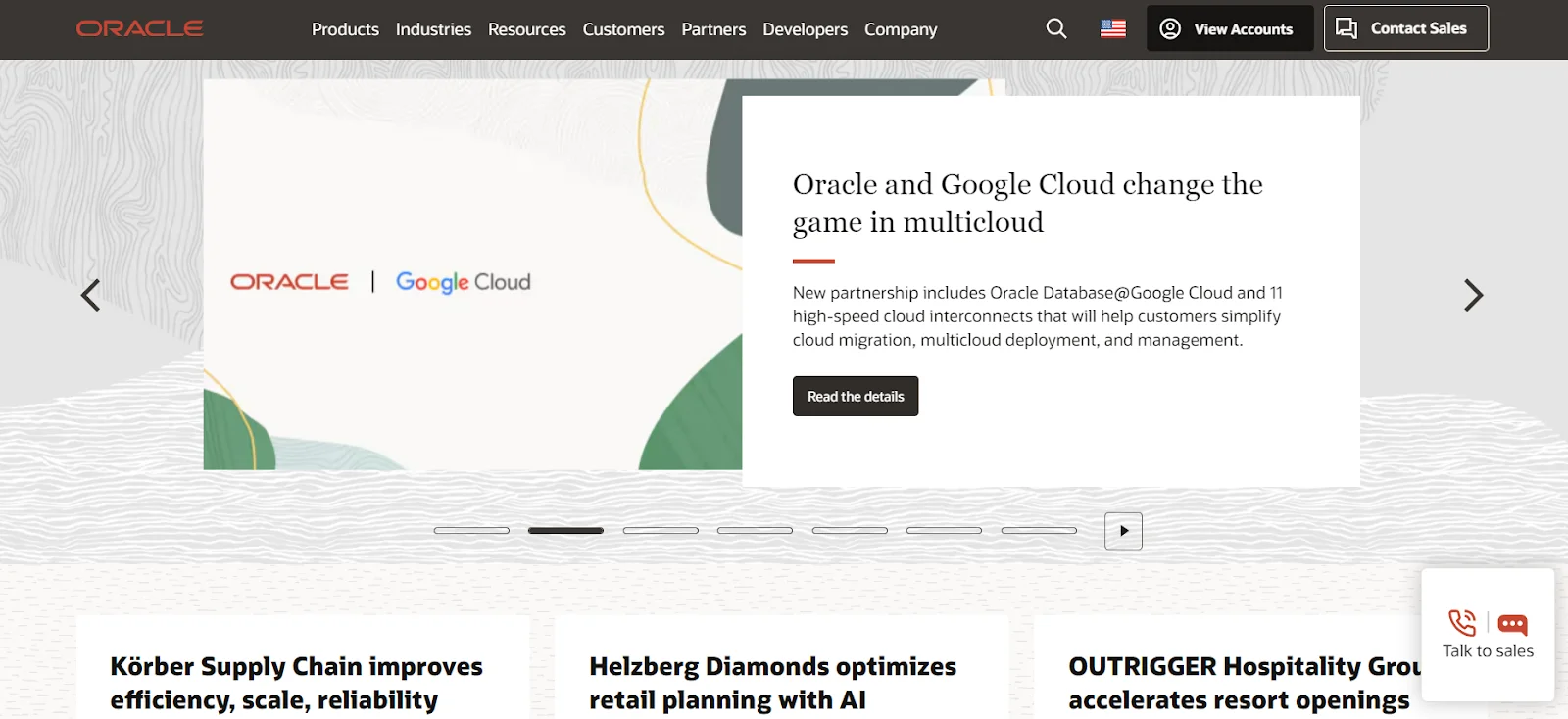Go to previous carousel slide arrow
Viewport: 1568px width, 719px height.
tap(90, 295)
